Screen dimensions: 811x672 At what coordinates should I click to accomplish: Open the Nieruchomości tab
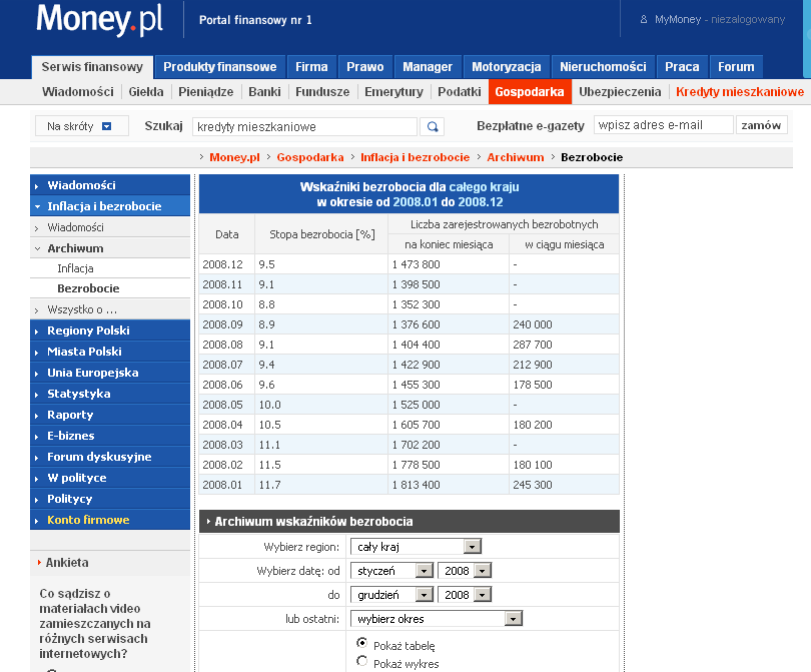click(x=603, y=67)
